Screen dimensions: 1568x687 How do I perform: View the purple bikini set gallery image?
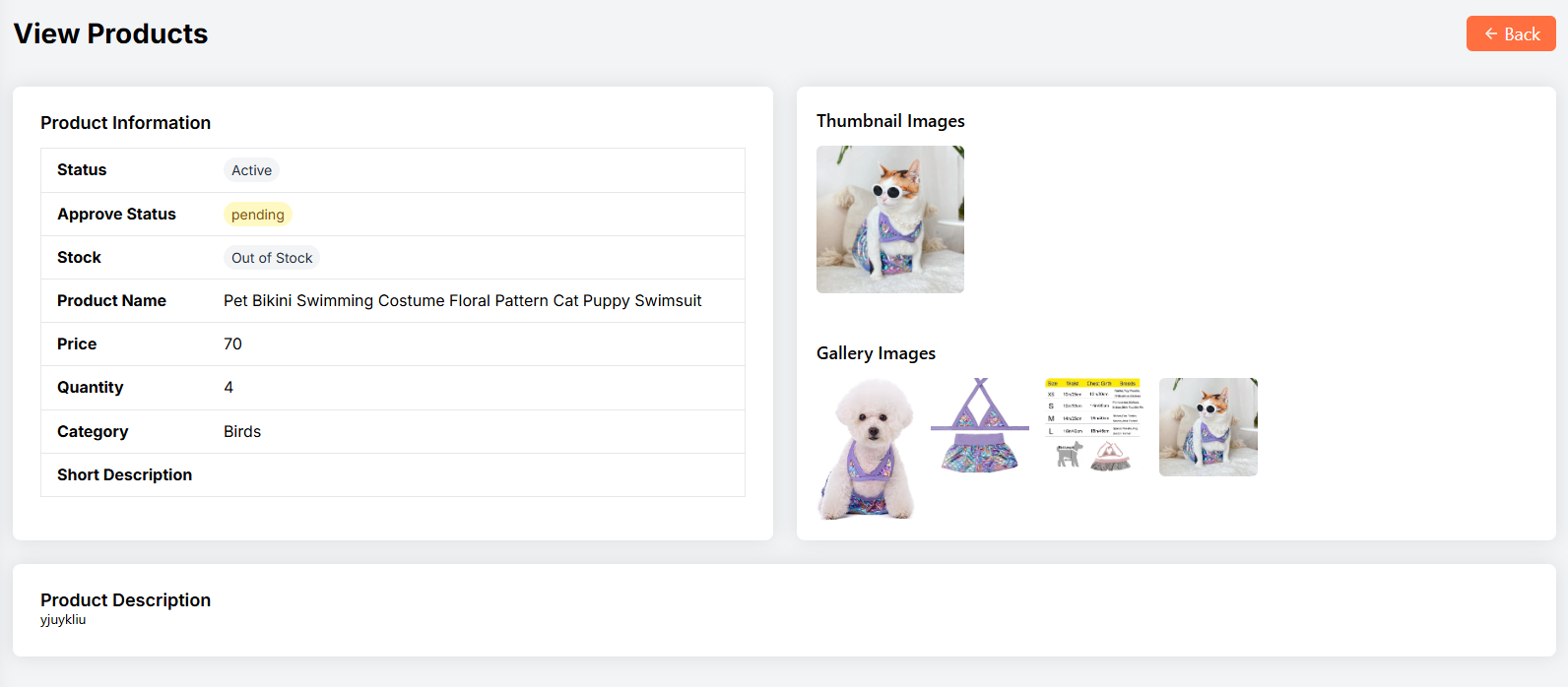point(979,426)
